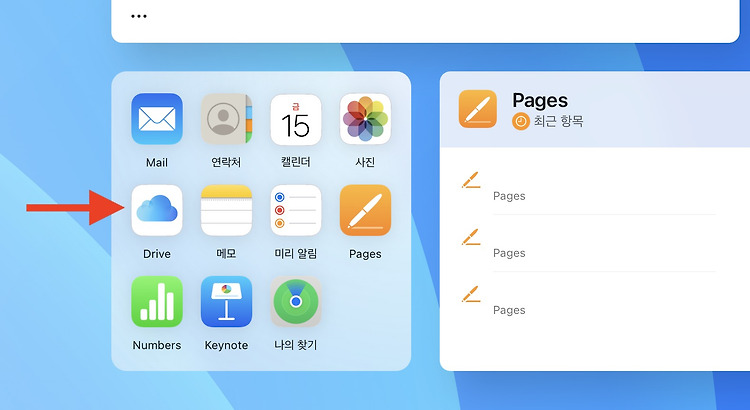This screenshot has height=410, width=750.
Task: Click the three-dots more button
Action: (139, 16)
